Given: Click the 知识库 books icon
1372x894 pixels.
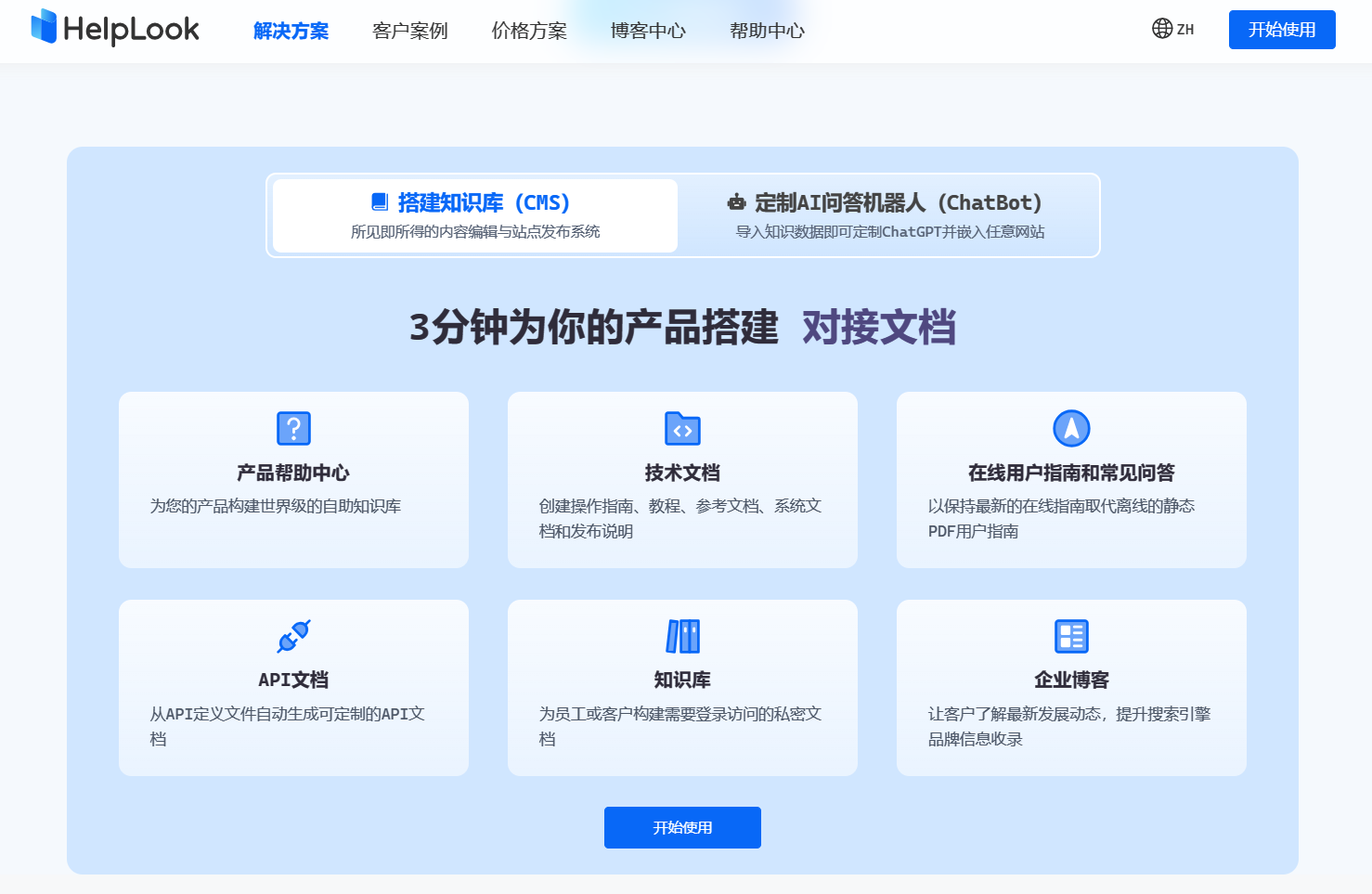Looking at the screenshot, I should point(682,636).
